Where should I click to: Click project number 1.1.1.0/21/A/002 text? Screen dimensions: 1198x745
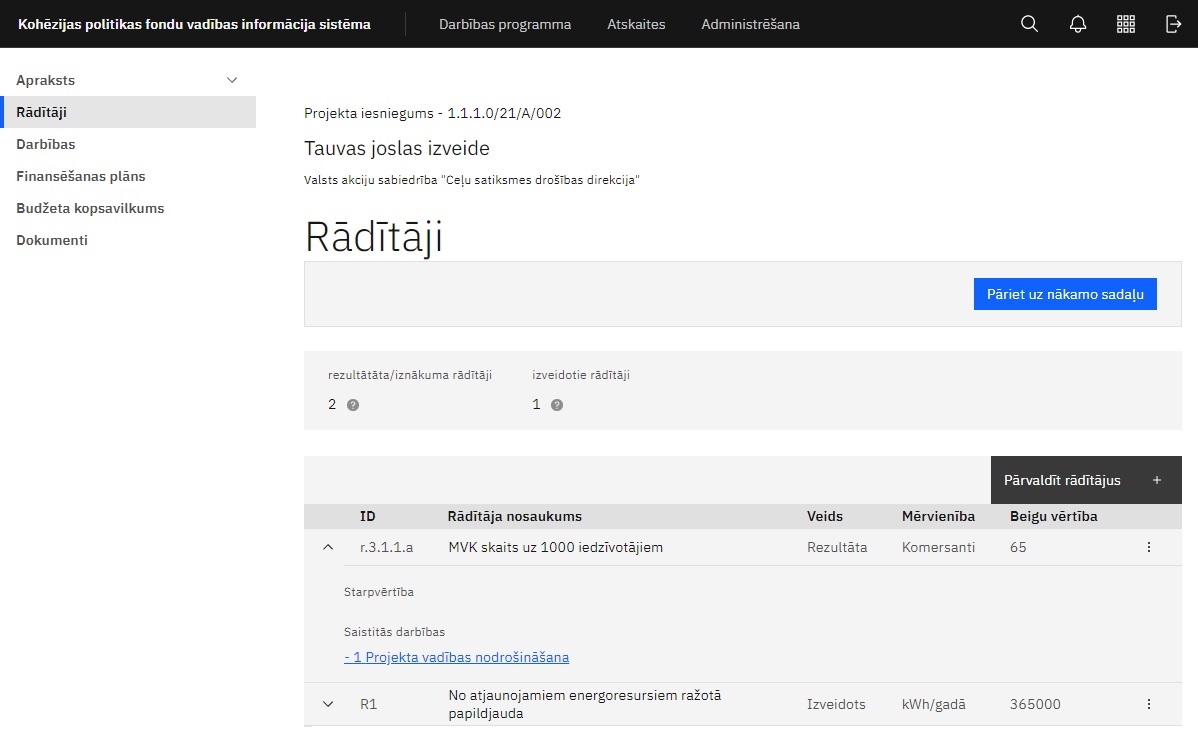click(504, 113)
